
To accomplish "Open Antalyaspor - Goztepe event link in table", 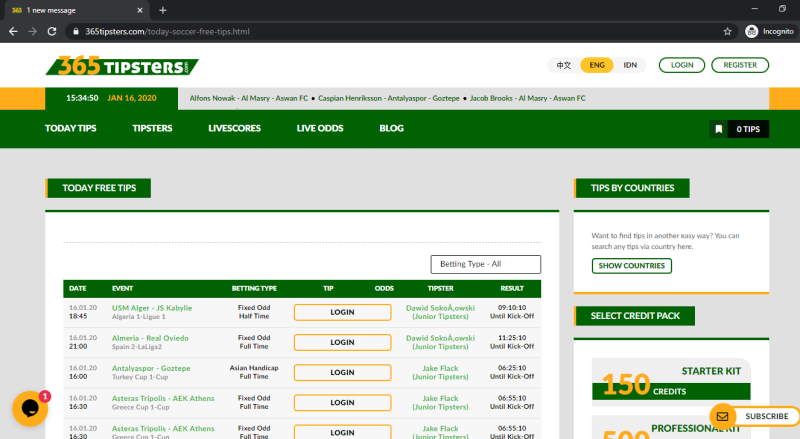I will pos(151,369).
